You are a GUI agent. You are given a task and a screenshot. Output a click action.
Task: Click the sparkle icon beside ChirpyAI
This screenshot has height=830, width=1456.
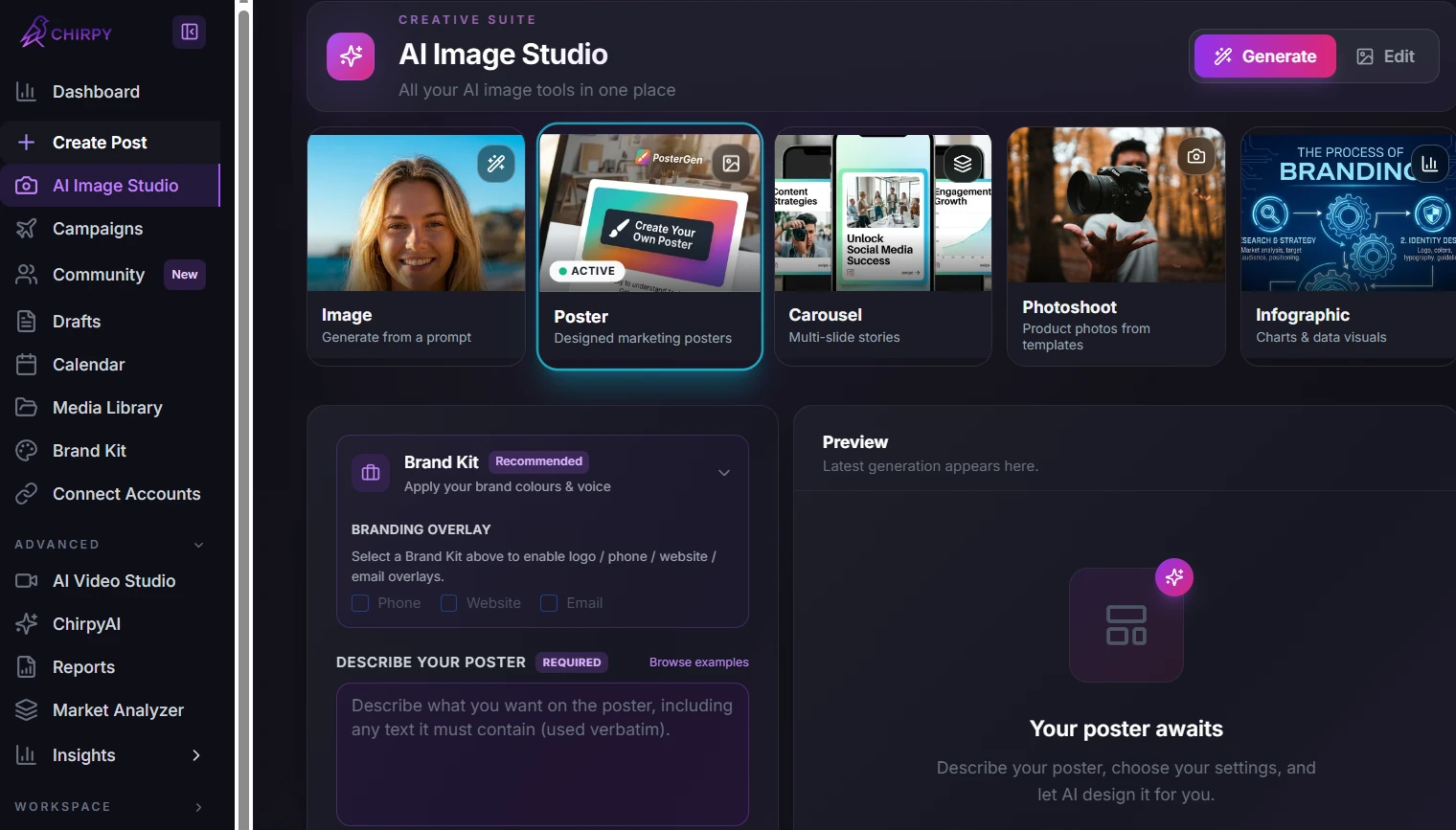[26, 624]
